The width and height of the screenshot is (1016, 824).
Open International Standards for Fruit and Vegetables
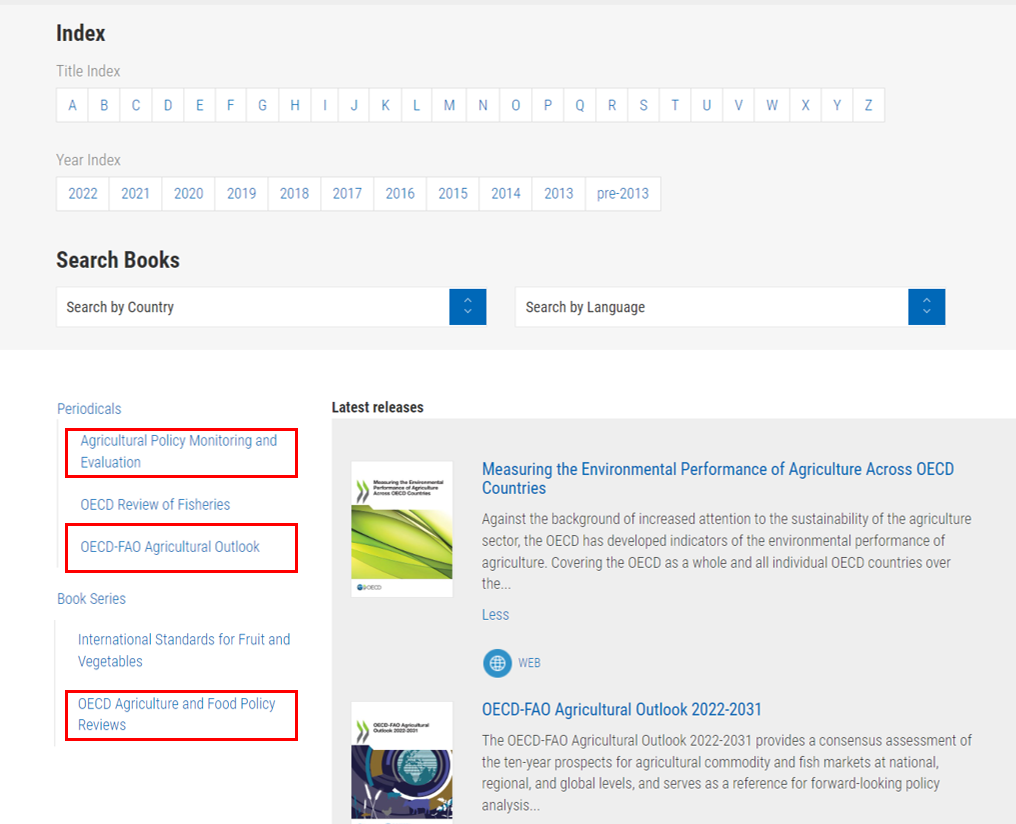184,650
